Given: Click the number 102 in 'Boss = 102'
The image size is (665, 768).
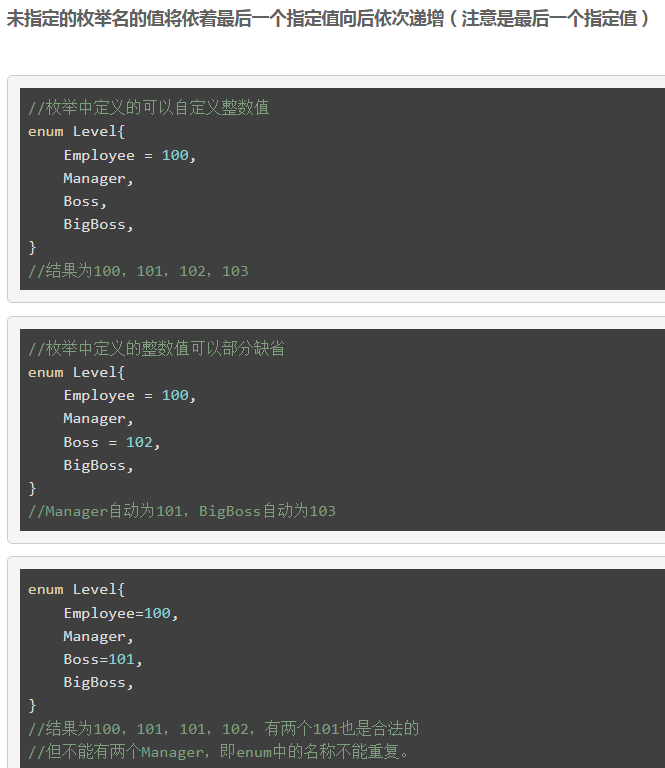Looking at the screenshot, I should click(139, 442).
